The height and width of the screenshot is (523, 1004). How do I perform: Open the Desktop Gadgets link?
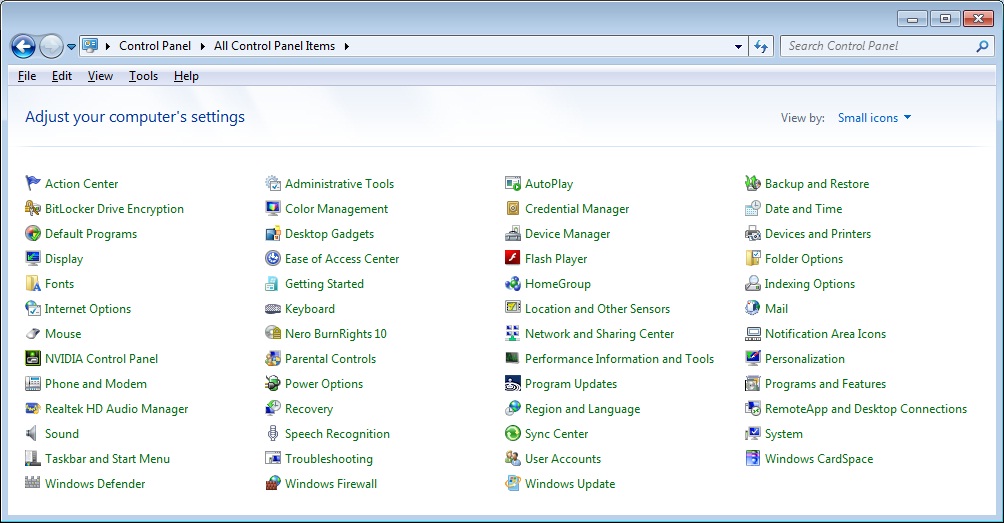(329, 234)
